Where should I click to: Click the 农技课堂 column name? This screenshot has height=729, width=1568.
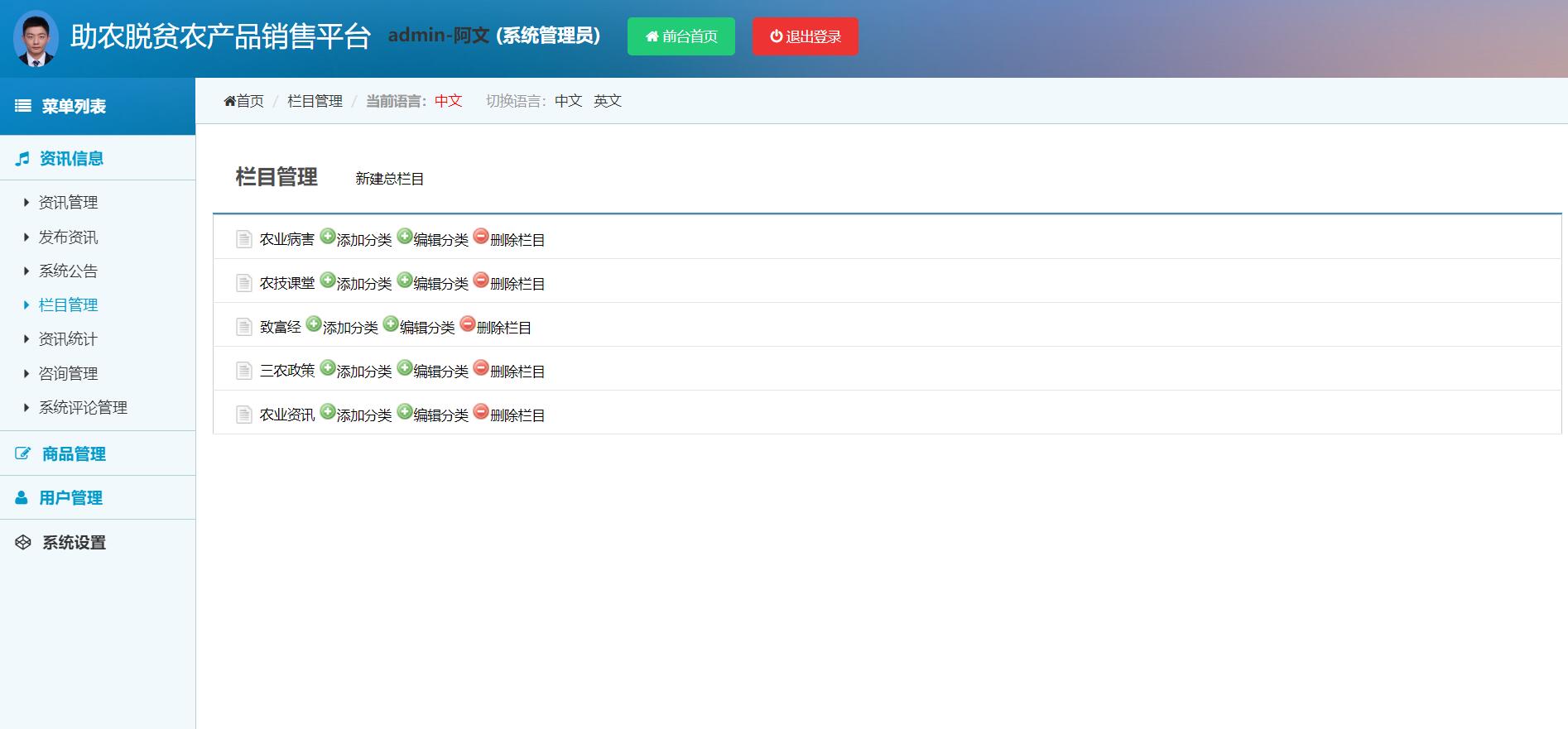[287, 284]
